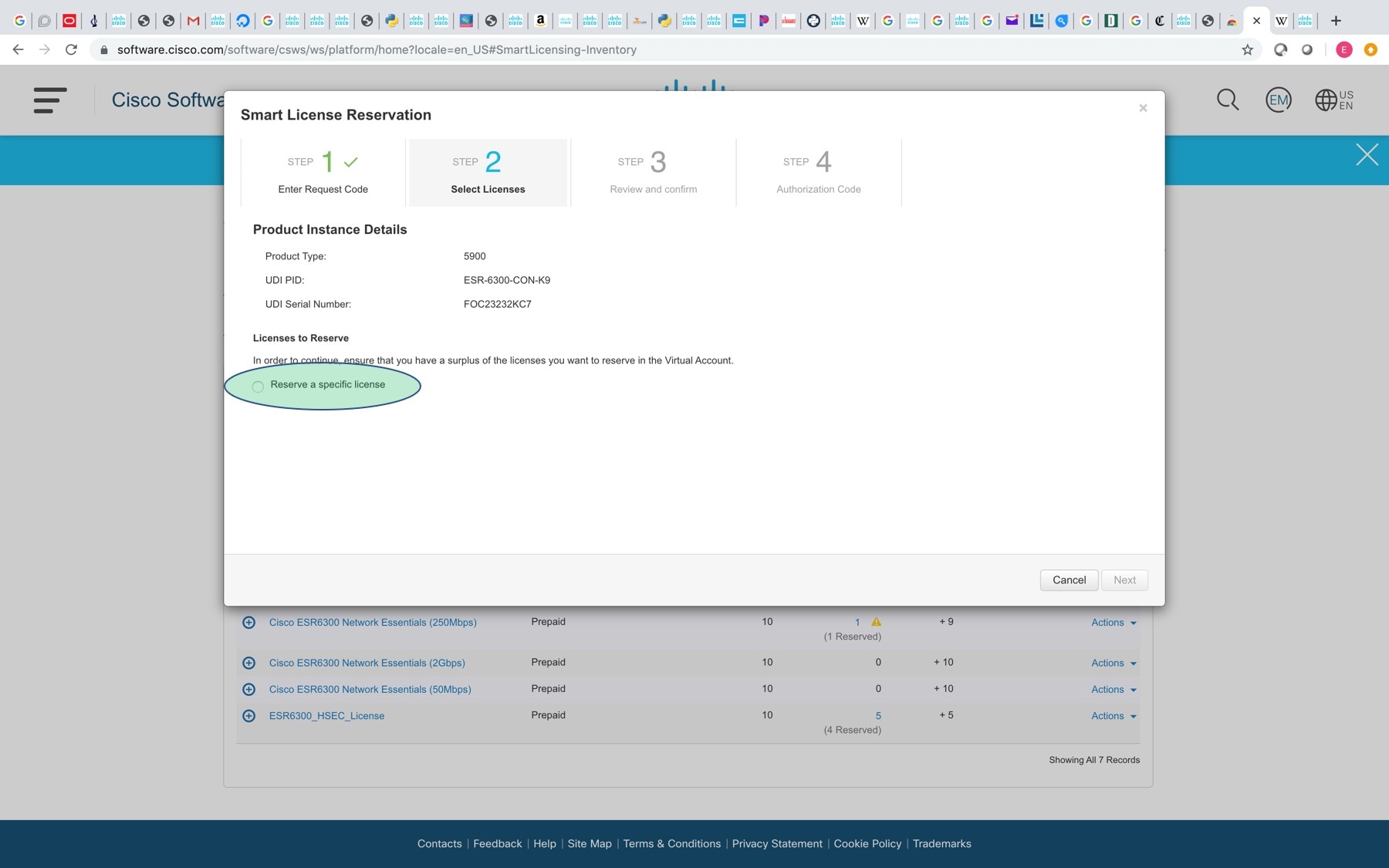Click the yellow warning icon for 250Mbps
The image size is (1389, 868).
(876, 622)
